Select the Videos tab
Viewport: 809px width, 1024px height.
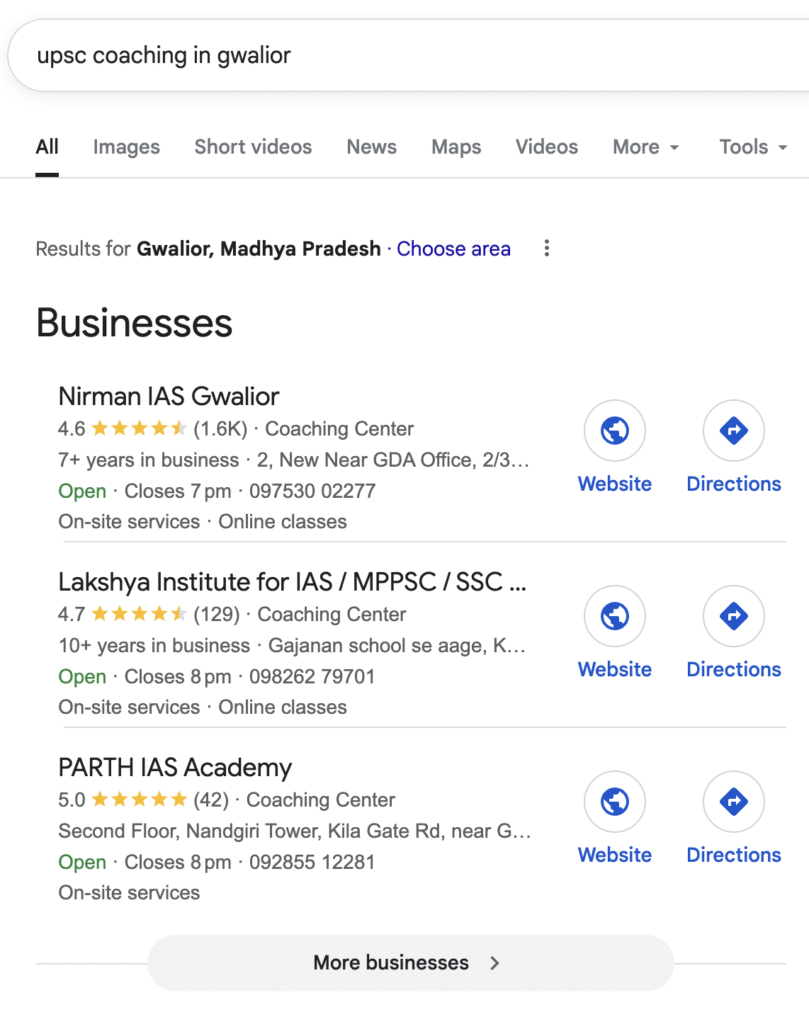[x=546, y=147]
